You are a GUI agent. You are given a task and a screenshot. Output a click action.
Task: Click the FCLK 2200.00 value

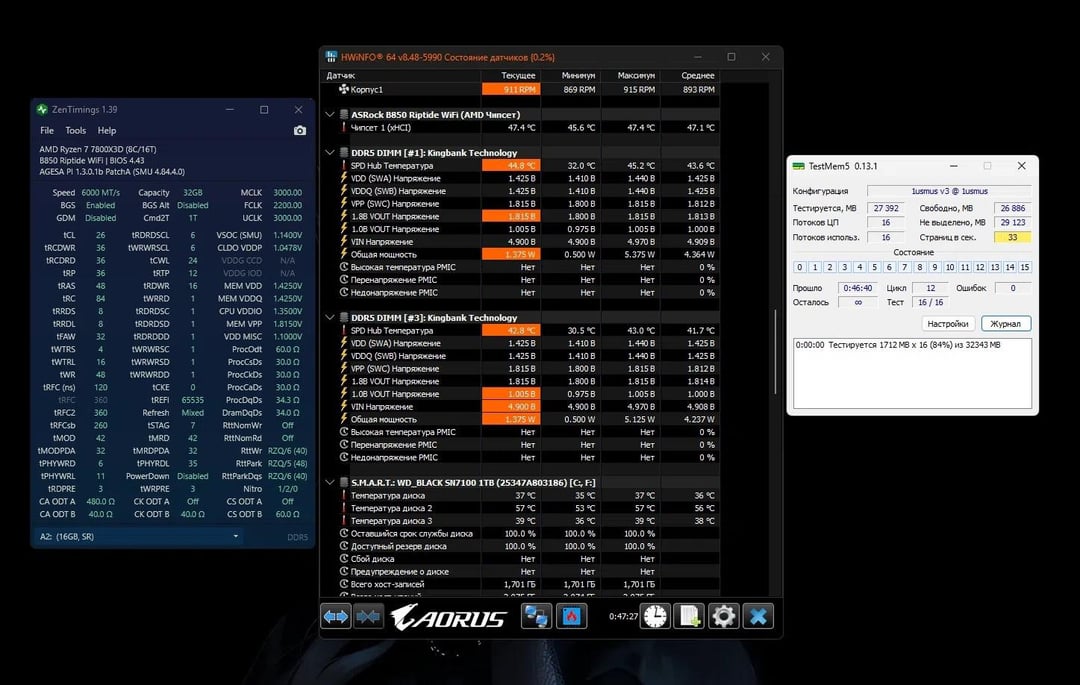pos(287,205)
